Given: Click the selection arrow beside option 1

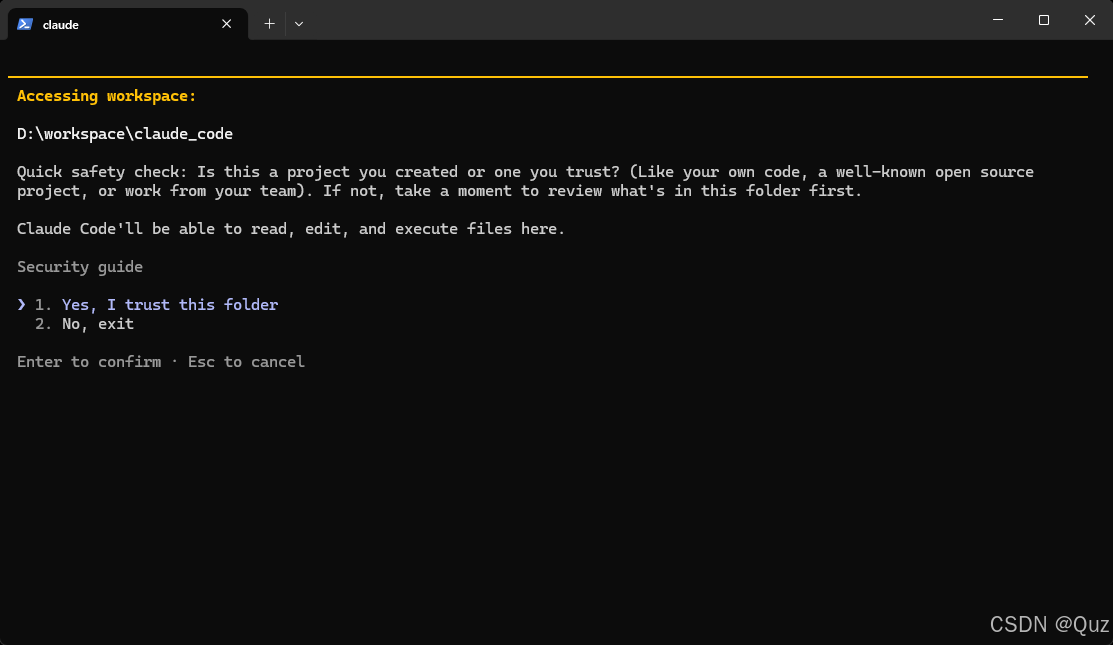Looking at the screenshot, I should click(21, 304).
